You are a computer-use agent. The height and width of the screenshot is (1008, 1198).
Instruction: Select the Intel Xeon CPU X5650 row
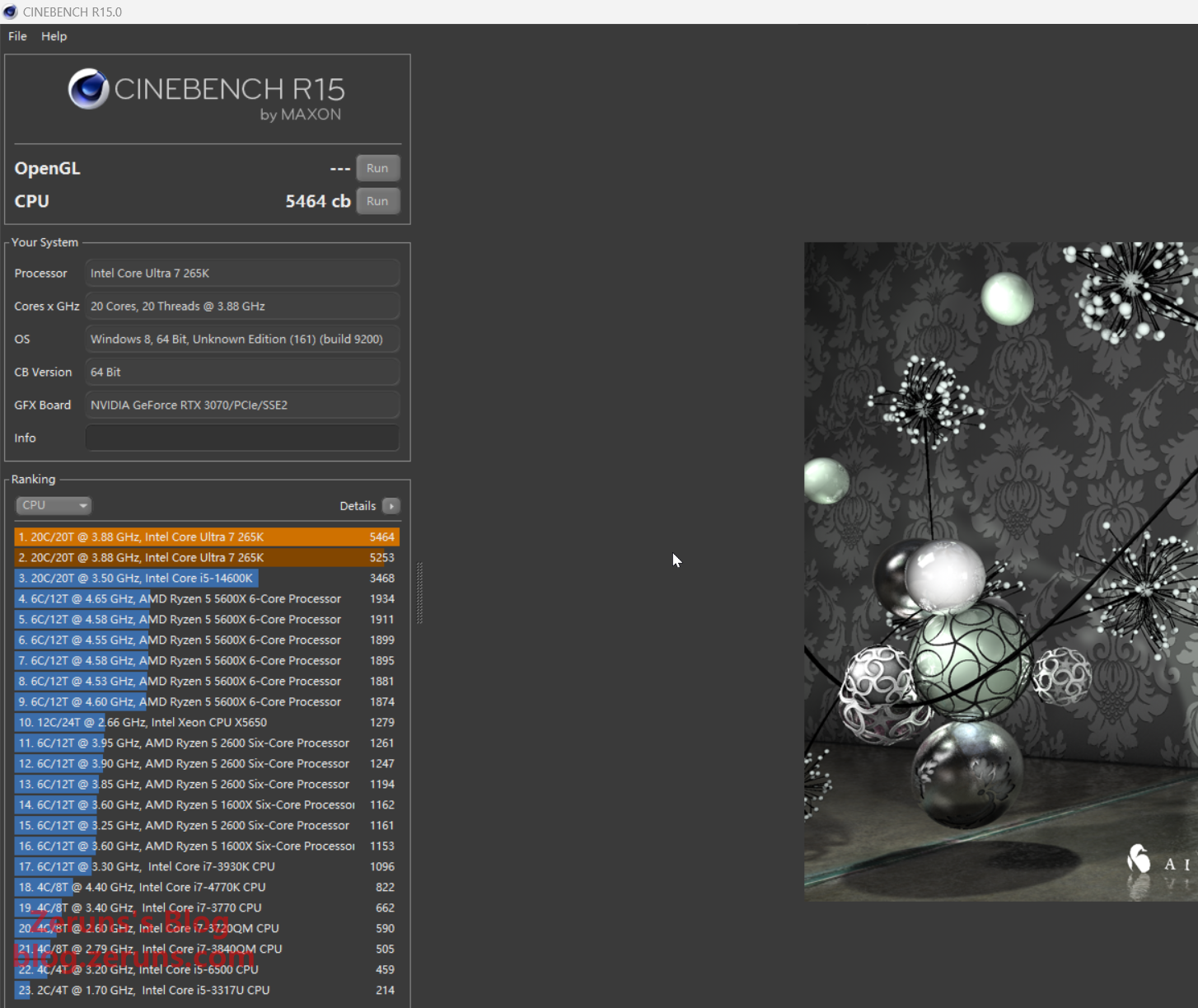[207, 722]
